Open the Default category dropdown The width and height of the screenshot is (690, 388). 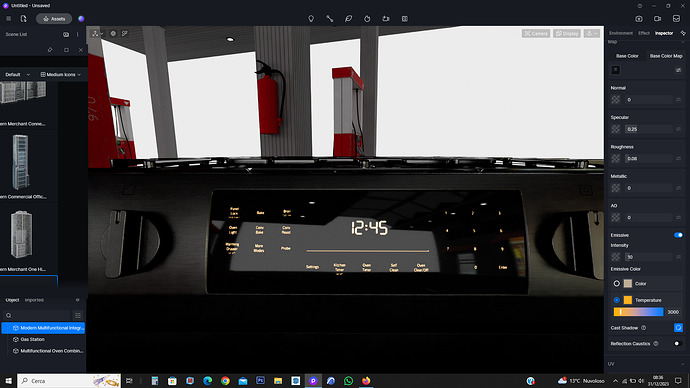coord(18,75)
